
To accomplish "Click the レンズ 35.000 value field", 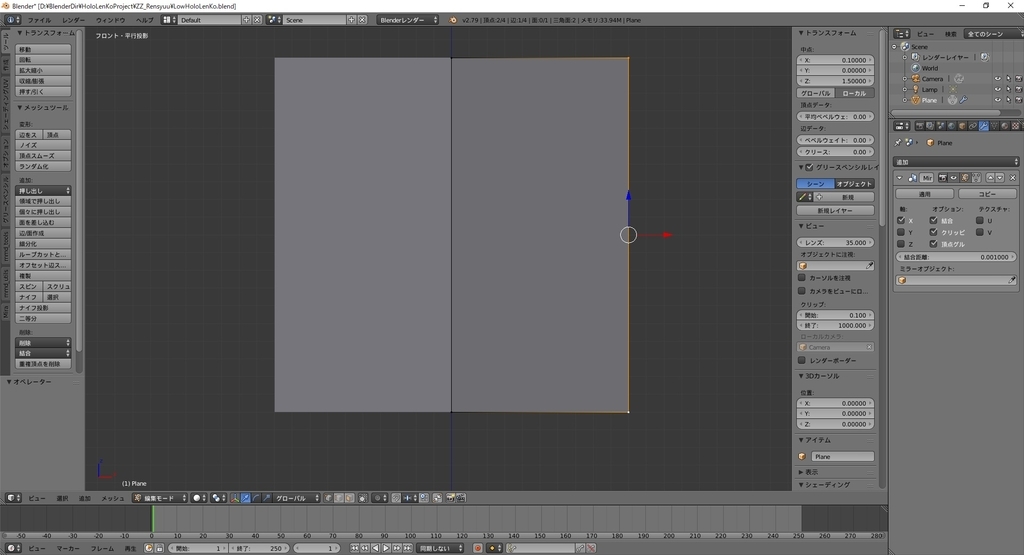I will tap(835, 242).
